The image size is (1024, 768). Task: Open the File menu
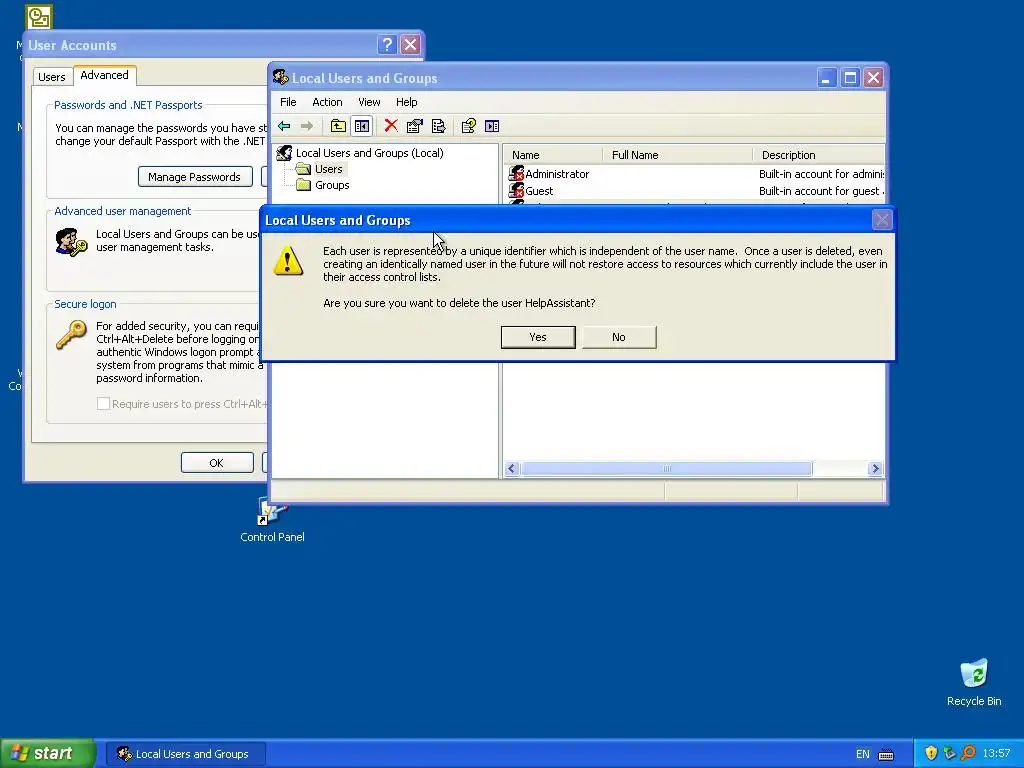tap(288, 102)
